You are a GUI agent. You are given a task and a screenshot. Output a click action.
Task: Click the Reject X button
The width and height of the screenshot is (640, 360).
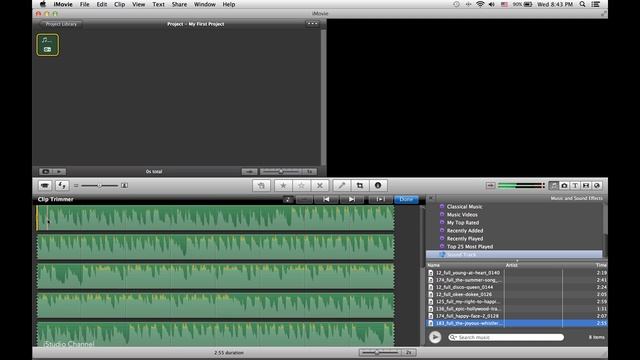pyautogui.click(x=320, y=185)
